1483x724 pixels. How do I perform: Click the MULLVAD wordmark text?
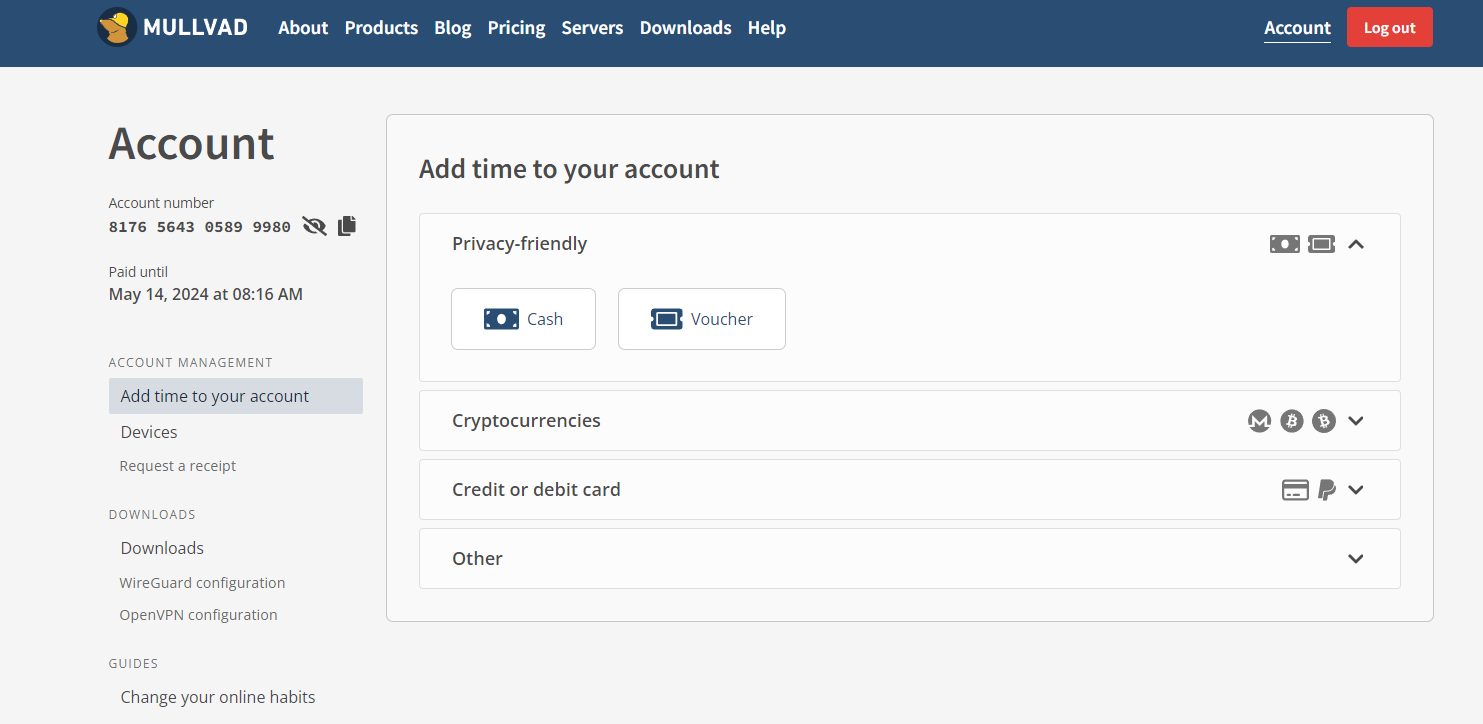(x=196, y=28)
